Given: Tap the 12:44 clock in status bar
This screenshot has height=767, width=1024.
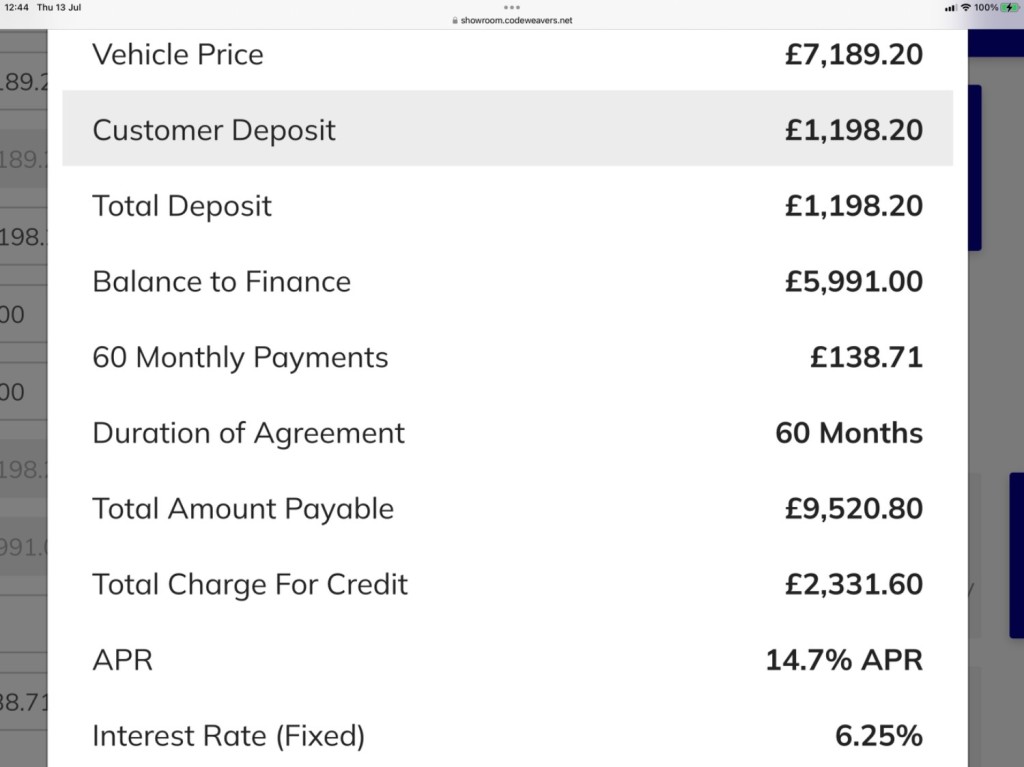Looking at the screenshot, I should pos(16,8).
